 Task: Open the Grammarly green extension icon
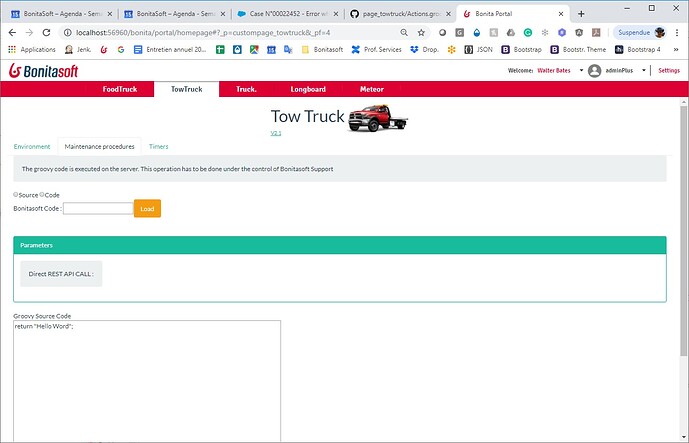[528, 33]
